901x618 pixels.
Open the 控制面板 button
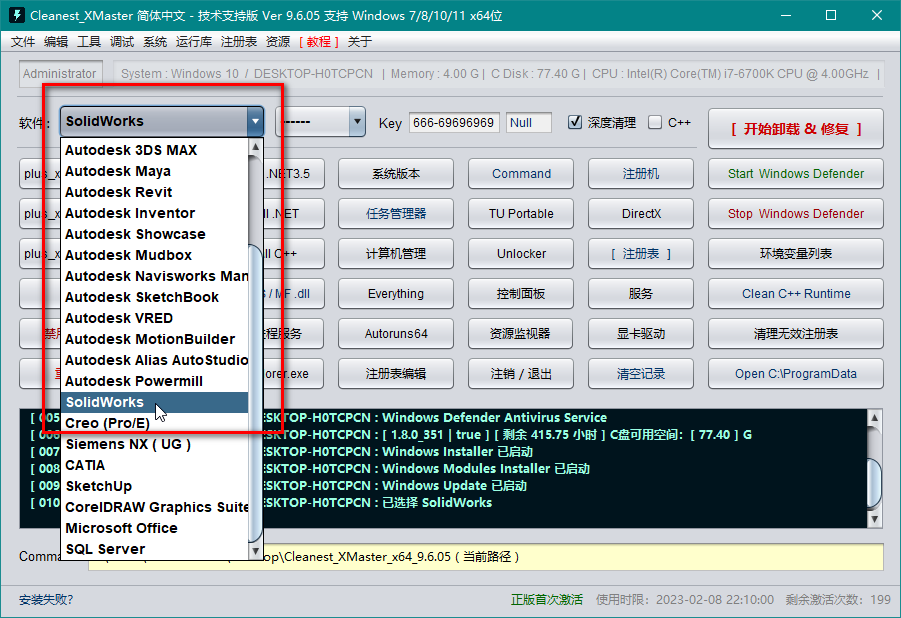[521, 294]
